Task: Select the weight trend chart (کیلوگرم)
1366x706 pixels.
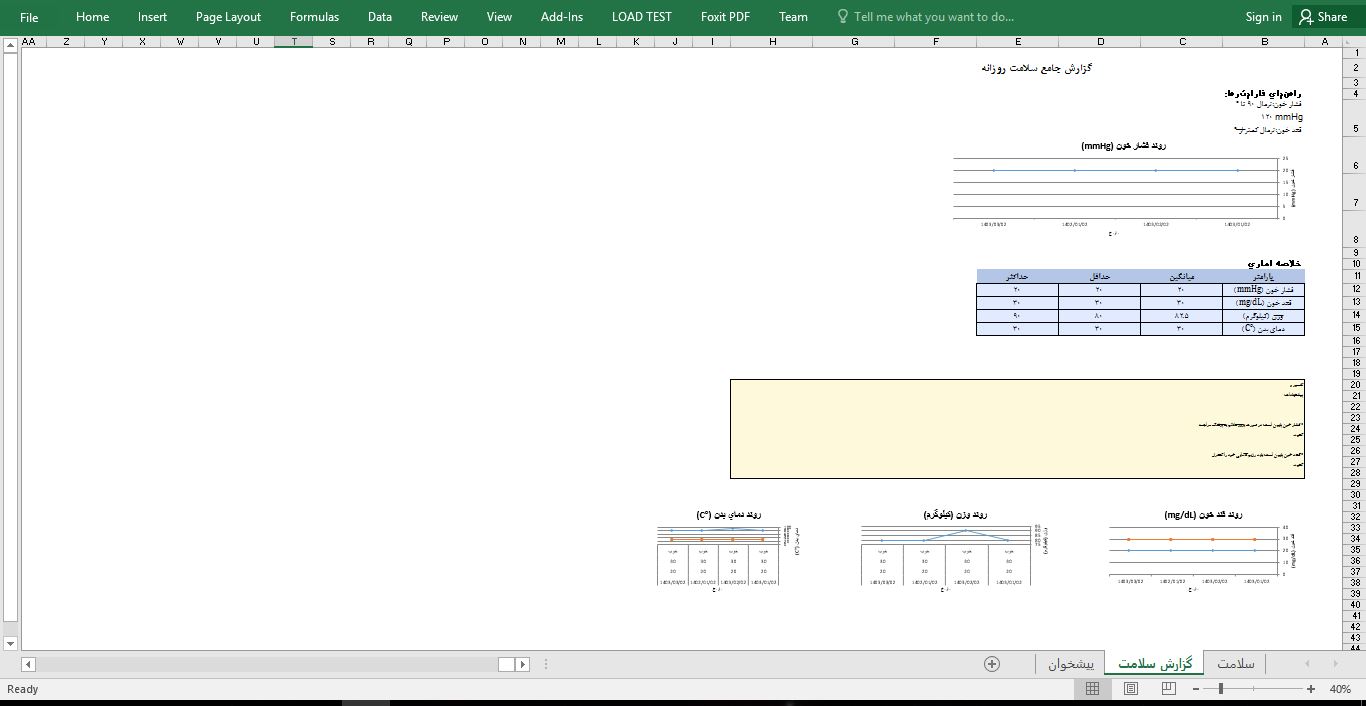Action: pyautogui.click(x=955, y=551)
